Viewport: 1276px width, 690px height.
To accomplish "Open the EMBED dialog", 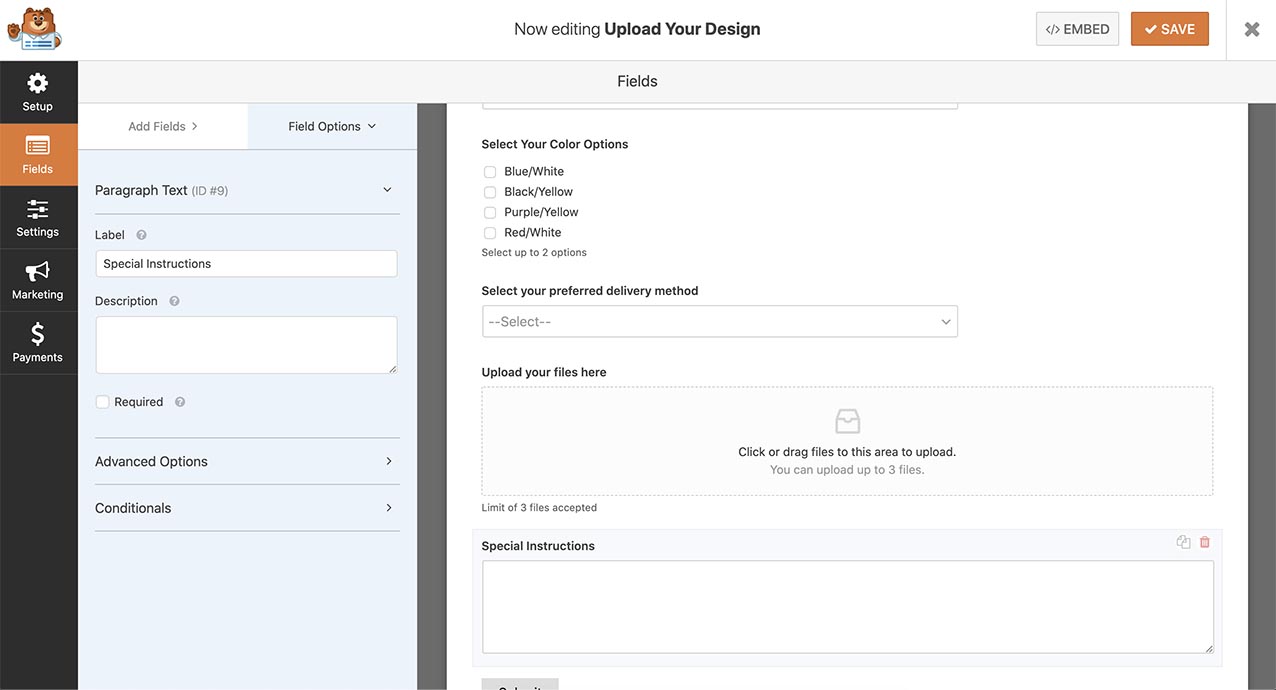I will 1077,28.
